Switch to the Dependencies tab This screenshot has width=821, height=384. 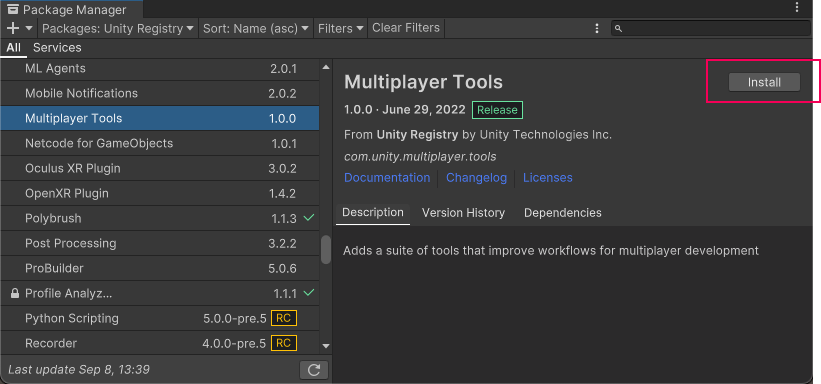click(x=563, y=213)
